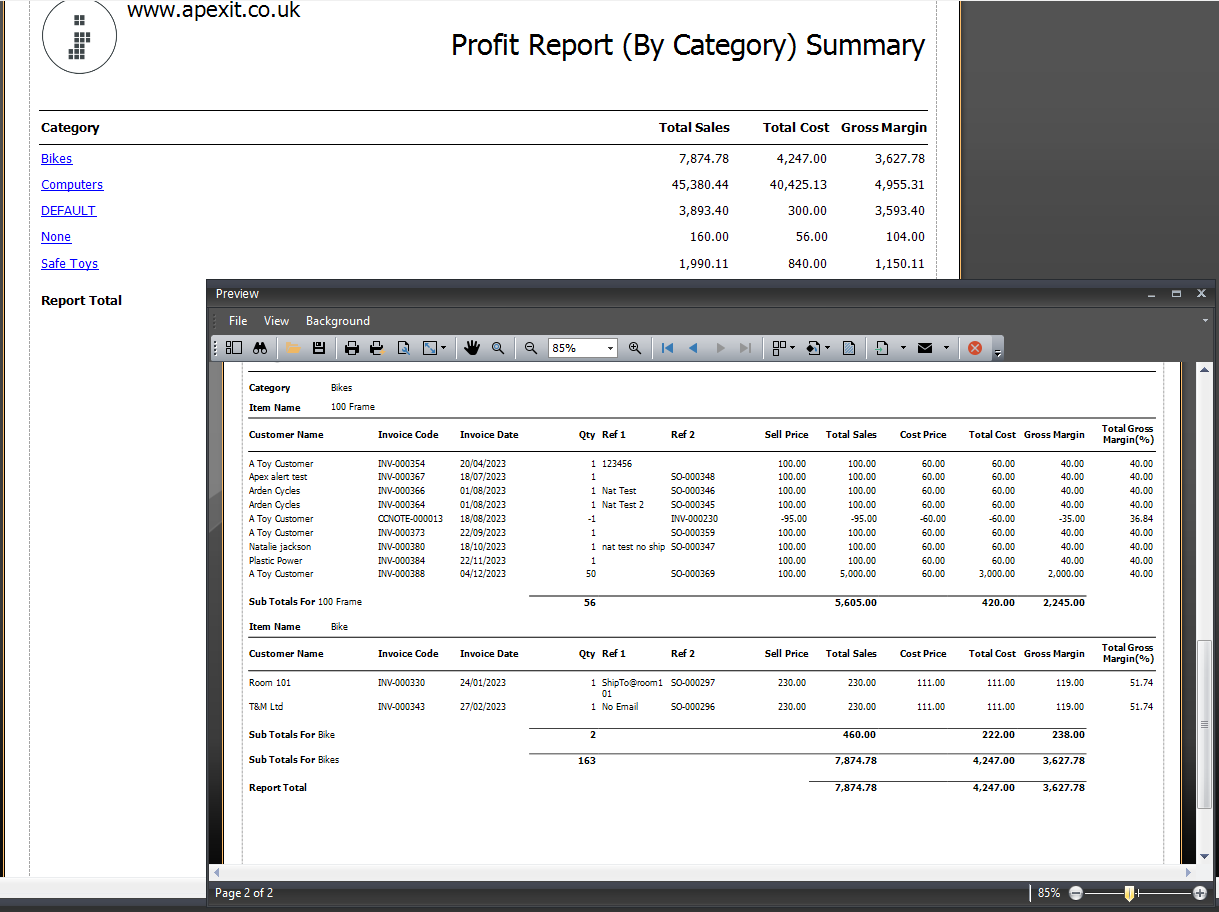Click the red Close Preview icon

click(x=974, y=348)
